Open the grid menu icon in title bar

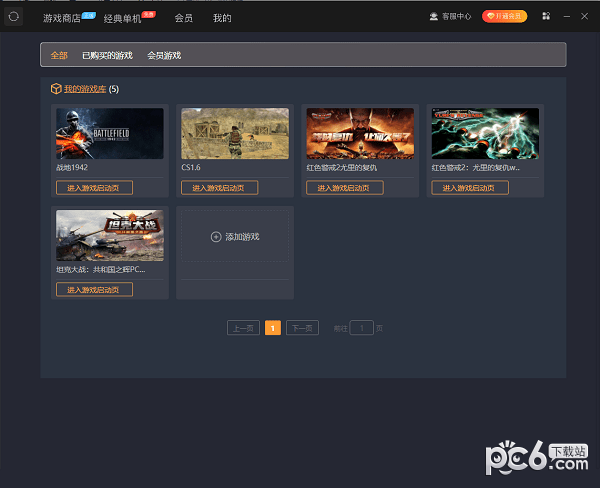[545, 17]
